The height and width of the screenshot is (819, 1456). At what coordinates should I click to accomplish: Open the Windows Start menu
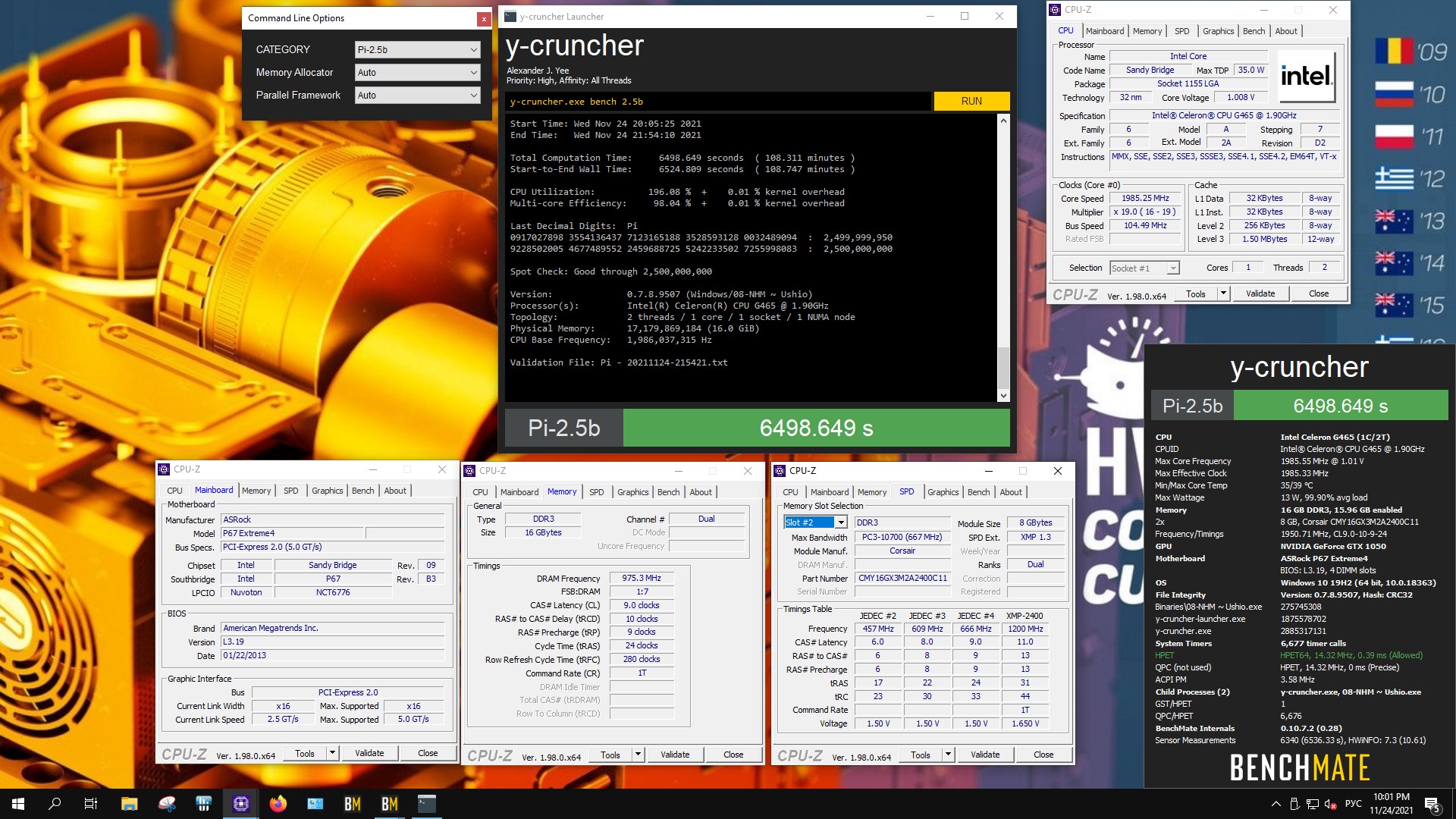18,804
